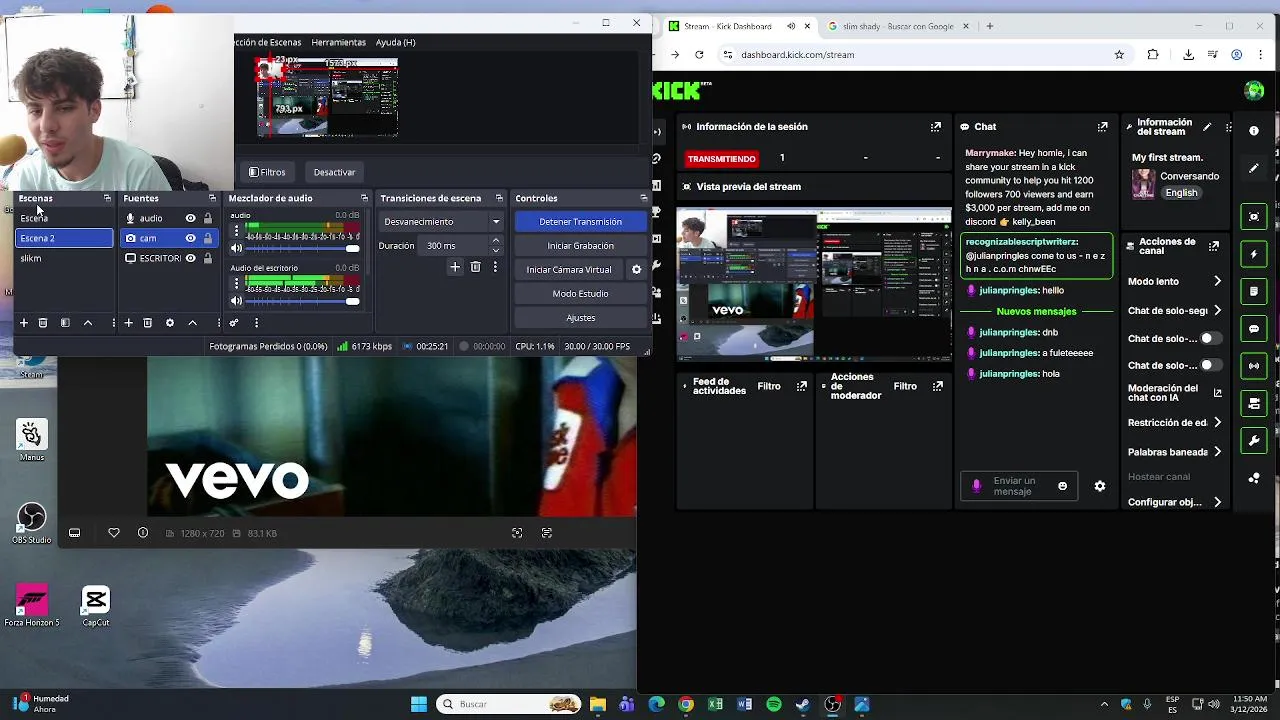
Task: Open the emoji picker in the chat box
Action: click(x=1062, y=486)
